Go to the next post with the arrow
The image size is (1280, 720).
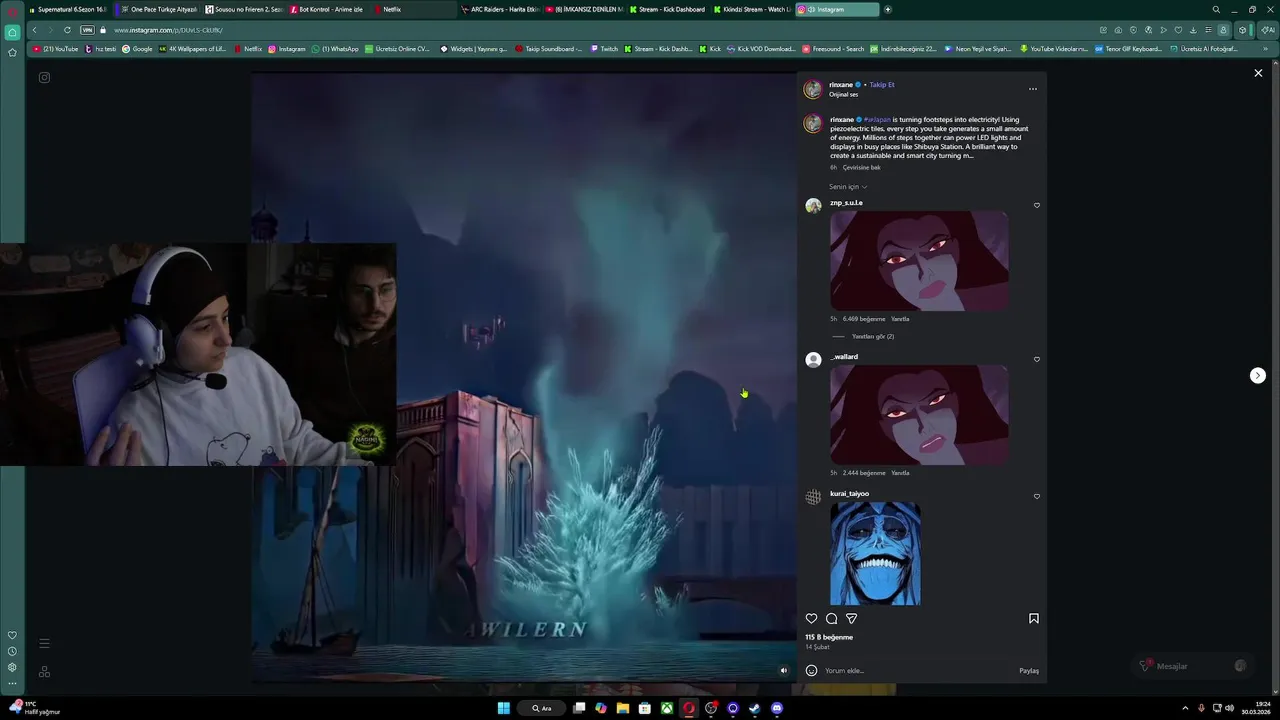click(1258, 375)
